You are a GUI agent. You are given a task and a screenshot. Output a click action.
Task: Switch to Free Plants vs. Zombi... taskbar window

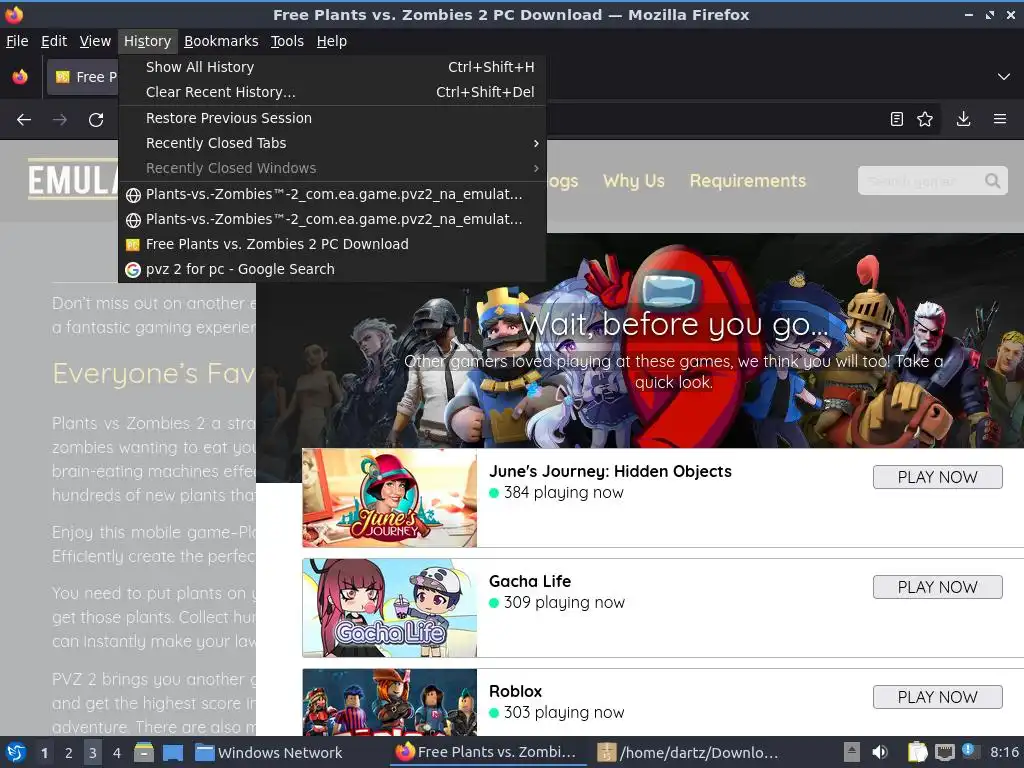(487, 752)
